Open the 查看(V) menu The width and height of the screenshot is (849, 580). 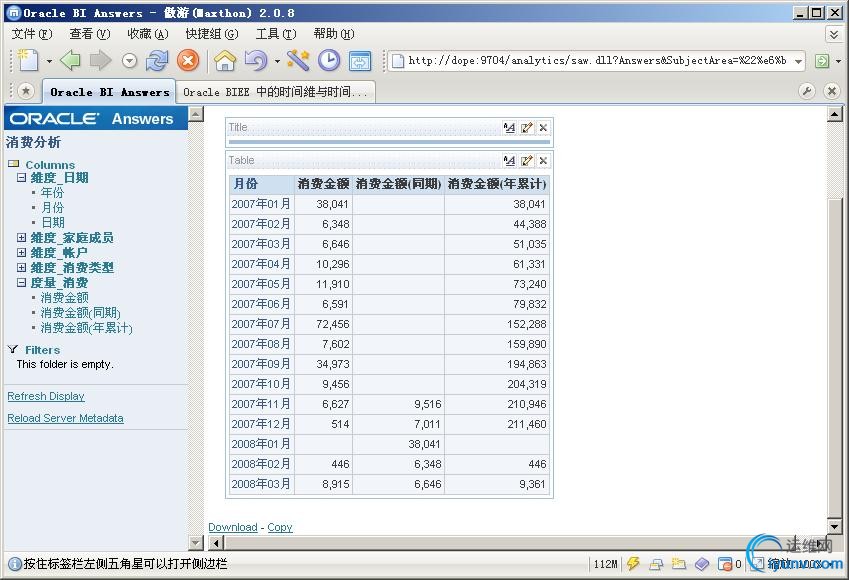(x=90, y=34)
